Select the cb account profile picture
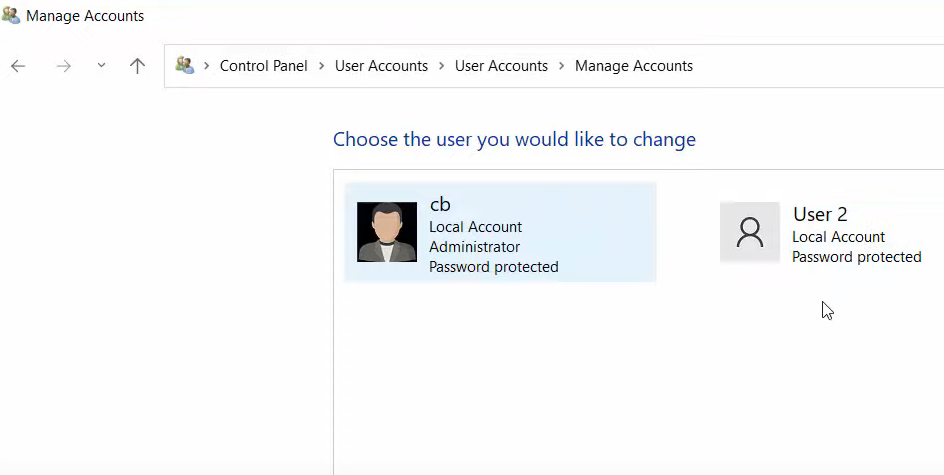Image resolution: width=944 pixels, height=475 pixels. pyautogui.click(x=386, y=232)
